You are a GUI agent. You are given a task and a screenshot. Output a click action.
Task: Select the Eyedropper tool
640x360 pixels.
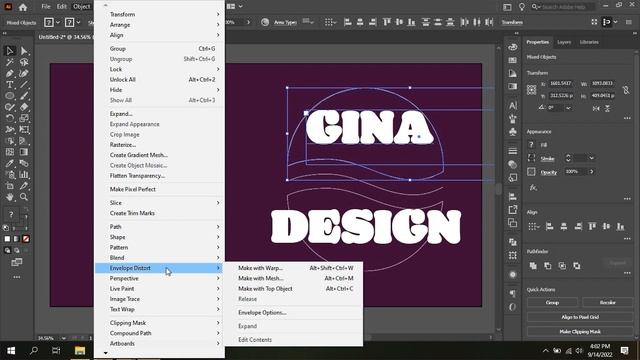point(10,163)
